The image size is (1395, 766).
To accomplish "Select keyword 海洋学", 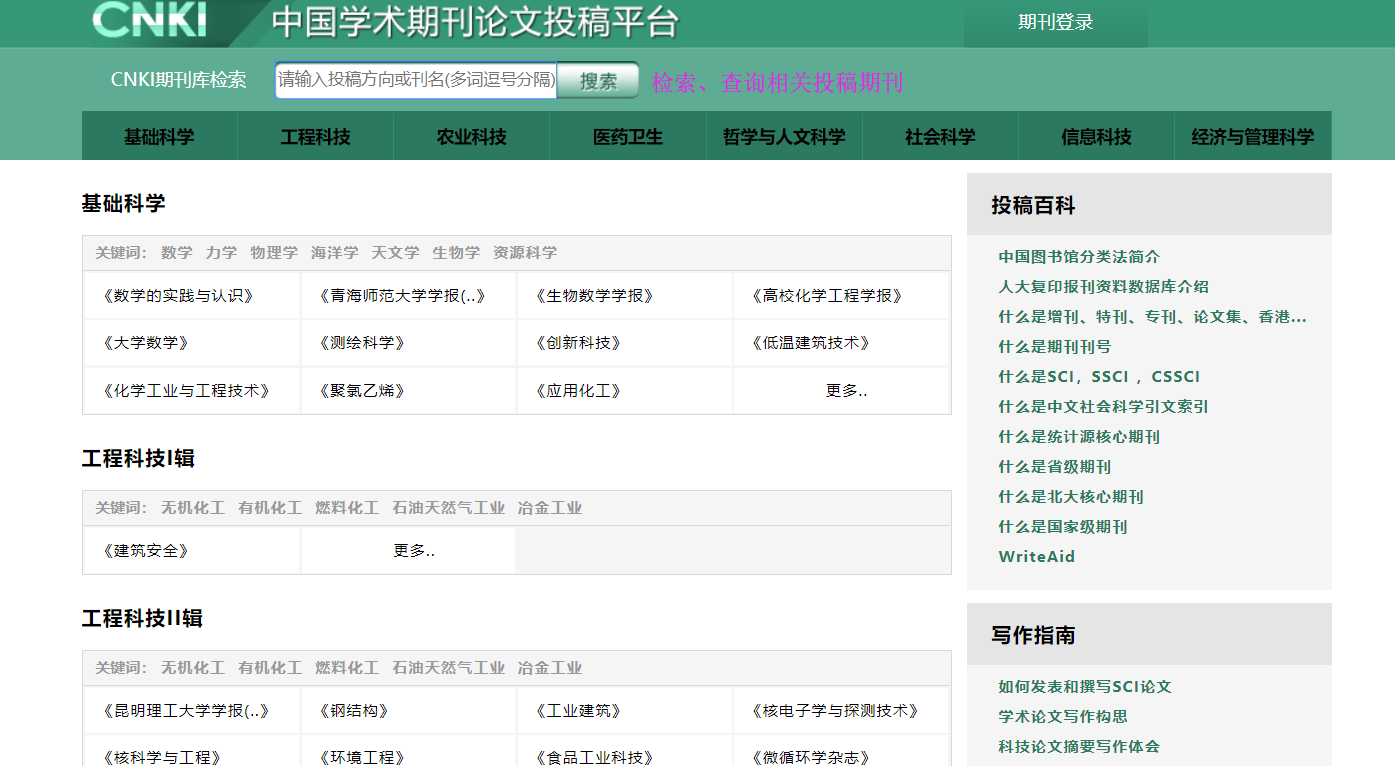I will 334,253.
